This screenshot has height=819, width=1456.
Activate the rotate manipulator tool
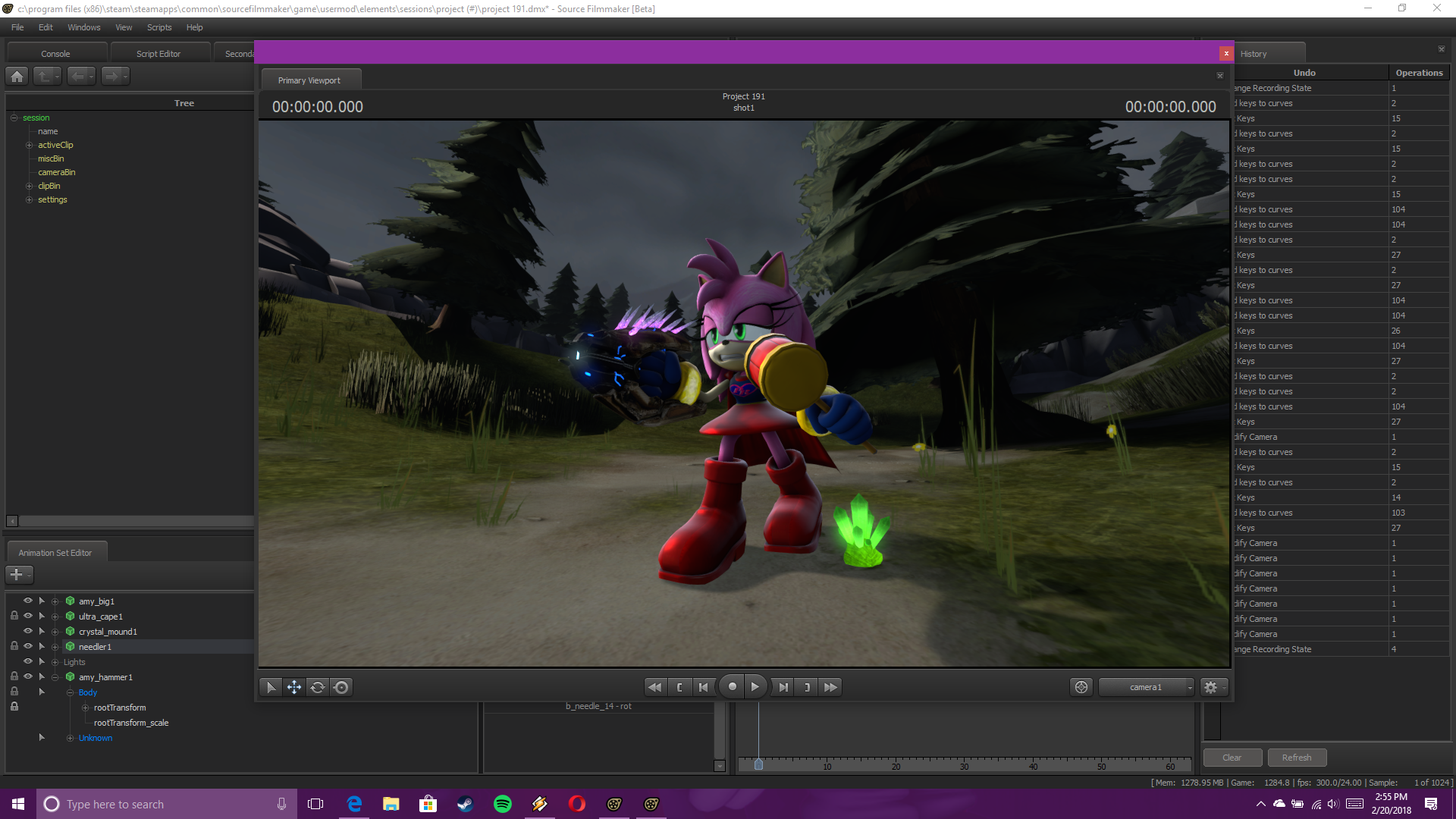pyautogui.click(x=318, y=687)
